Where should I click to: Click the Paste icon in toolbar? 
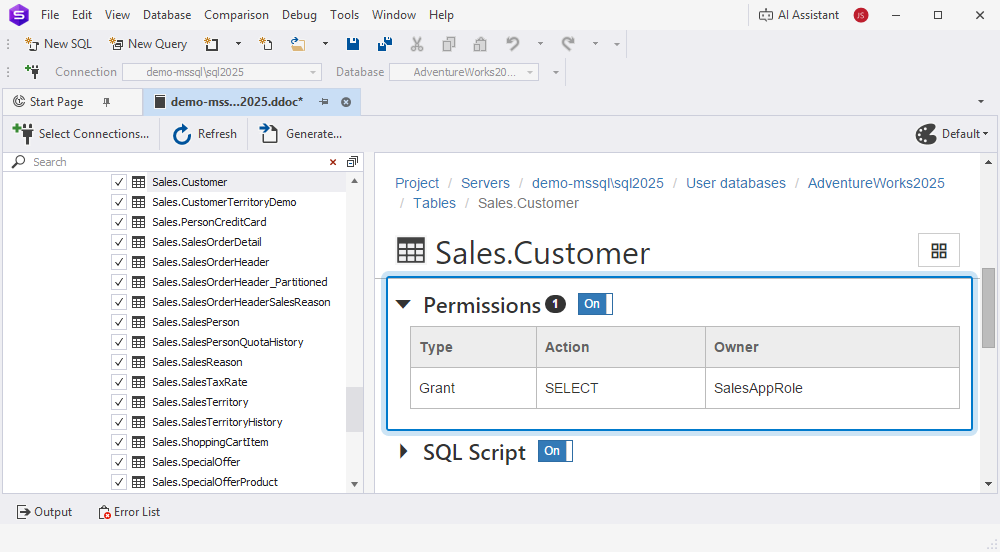tap(480, 44)
